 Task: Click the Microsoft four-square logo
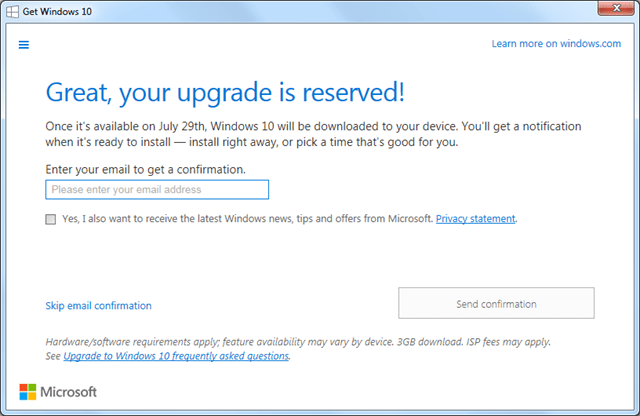(x=27, y=391)
